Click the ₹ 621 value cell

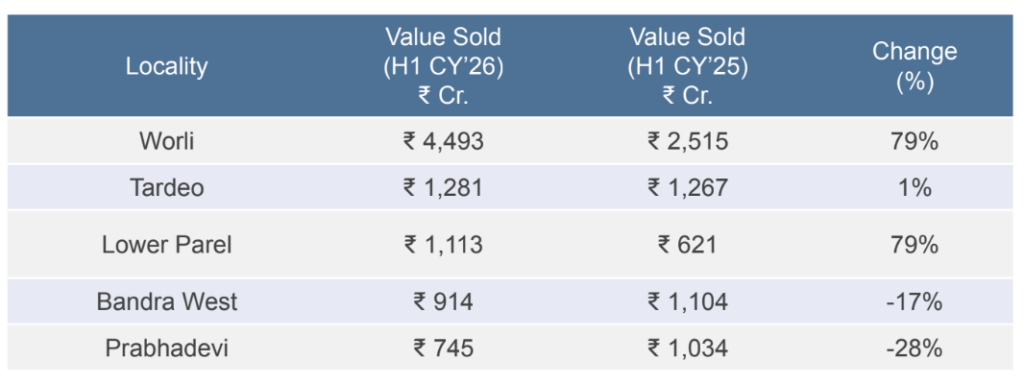point(687,245)
